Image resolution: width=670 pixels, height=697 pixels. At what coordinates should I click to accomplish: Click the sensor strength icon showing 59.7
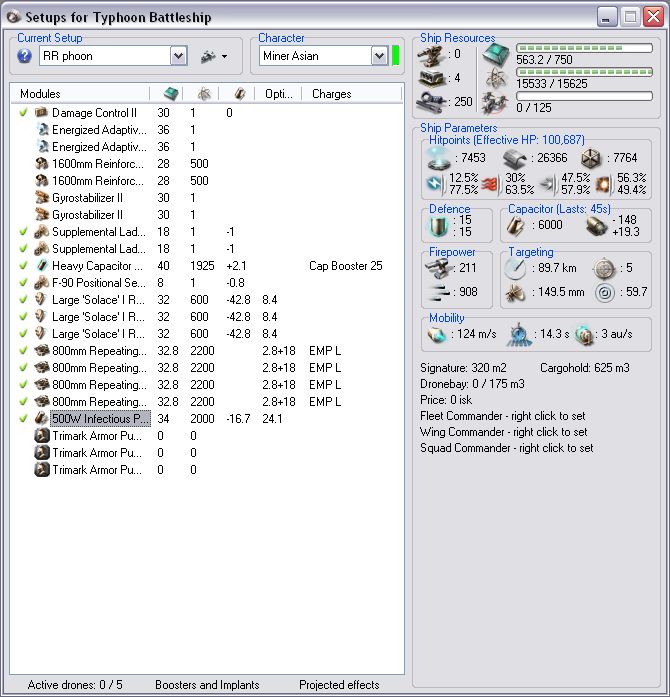[605, 292]
